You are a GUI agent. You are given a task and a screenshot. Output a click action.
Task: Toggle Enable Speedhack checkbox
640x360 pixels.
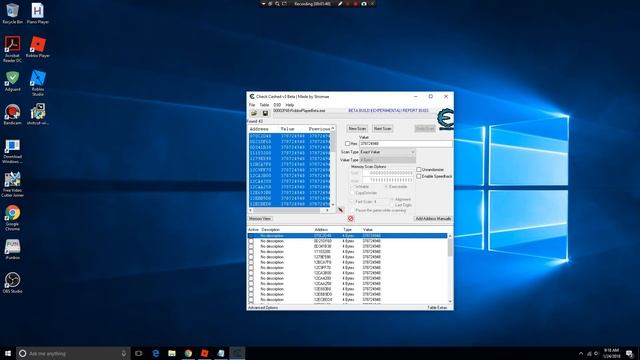coord(419,176)
